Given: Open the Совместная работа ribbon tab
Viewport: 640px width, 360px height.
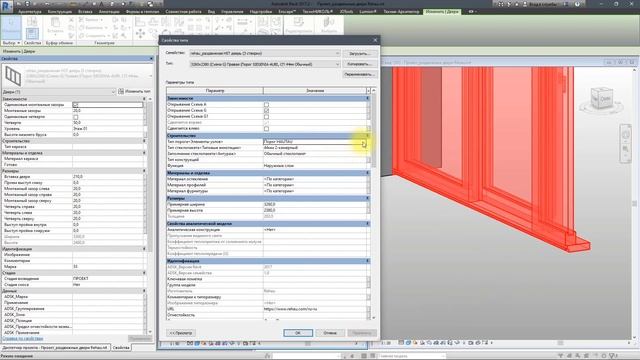Looking at the screenshot, I should [183, 11].
